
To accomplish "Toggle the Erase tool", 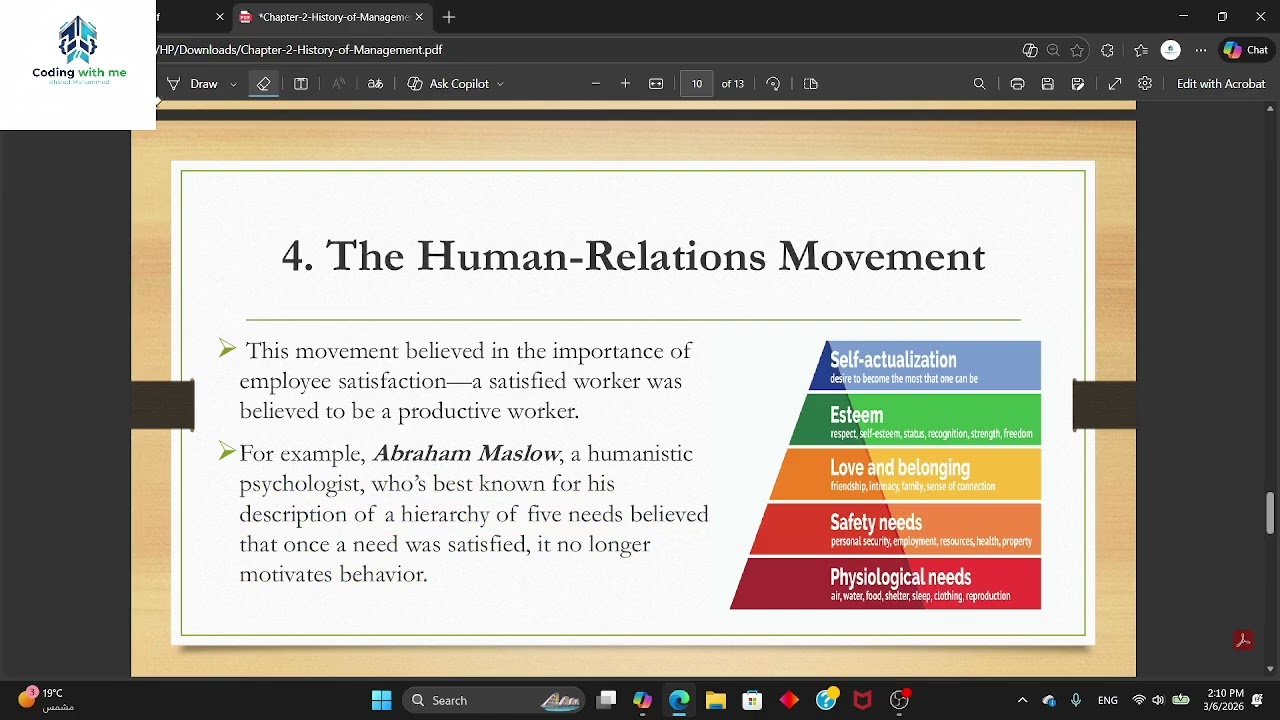I will (263, 84).
